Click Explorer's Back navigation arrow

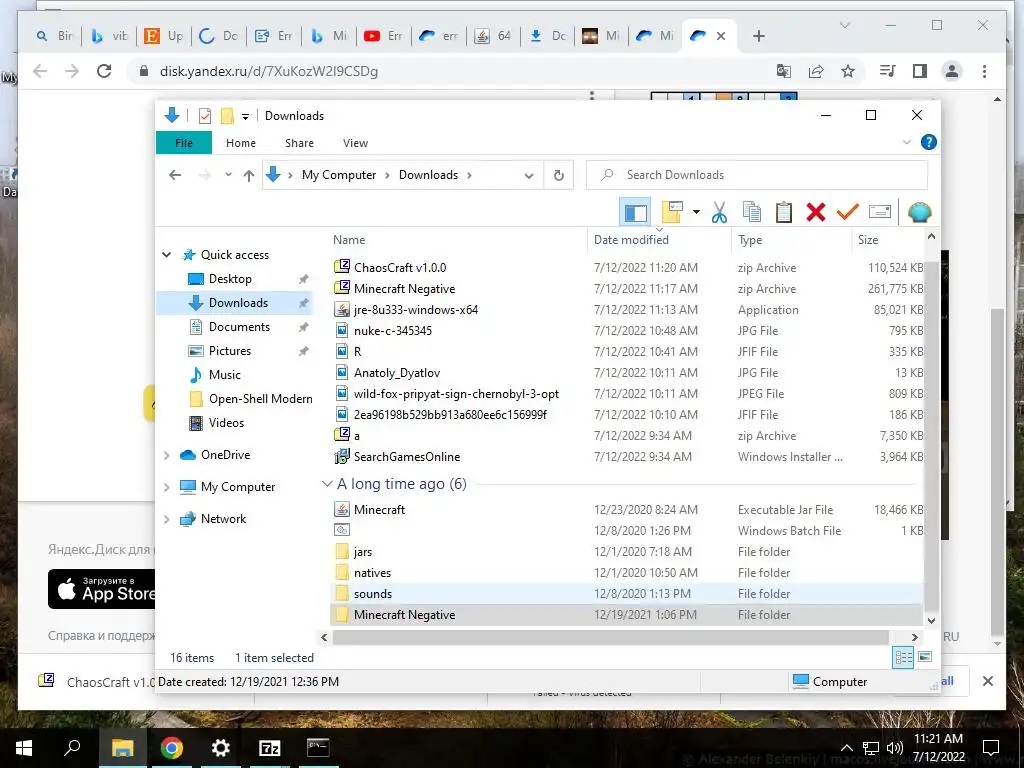[175, 175]
